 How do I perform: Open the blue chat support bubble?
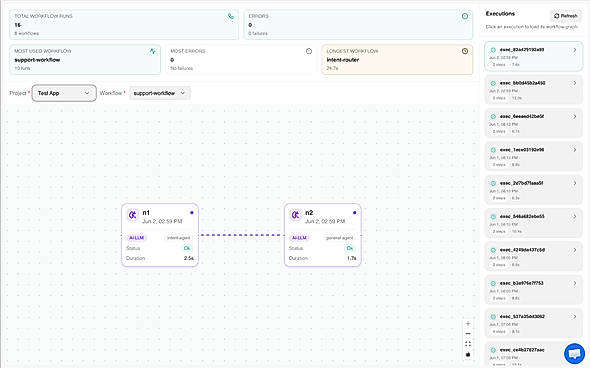pyautogui.click(x=575, y=354)
